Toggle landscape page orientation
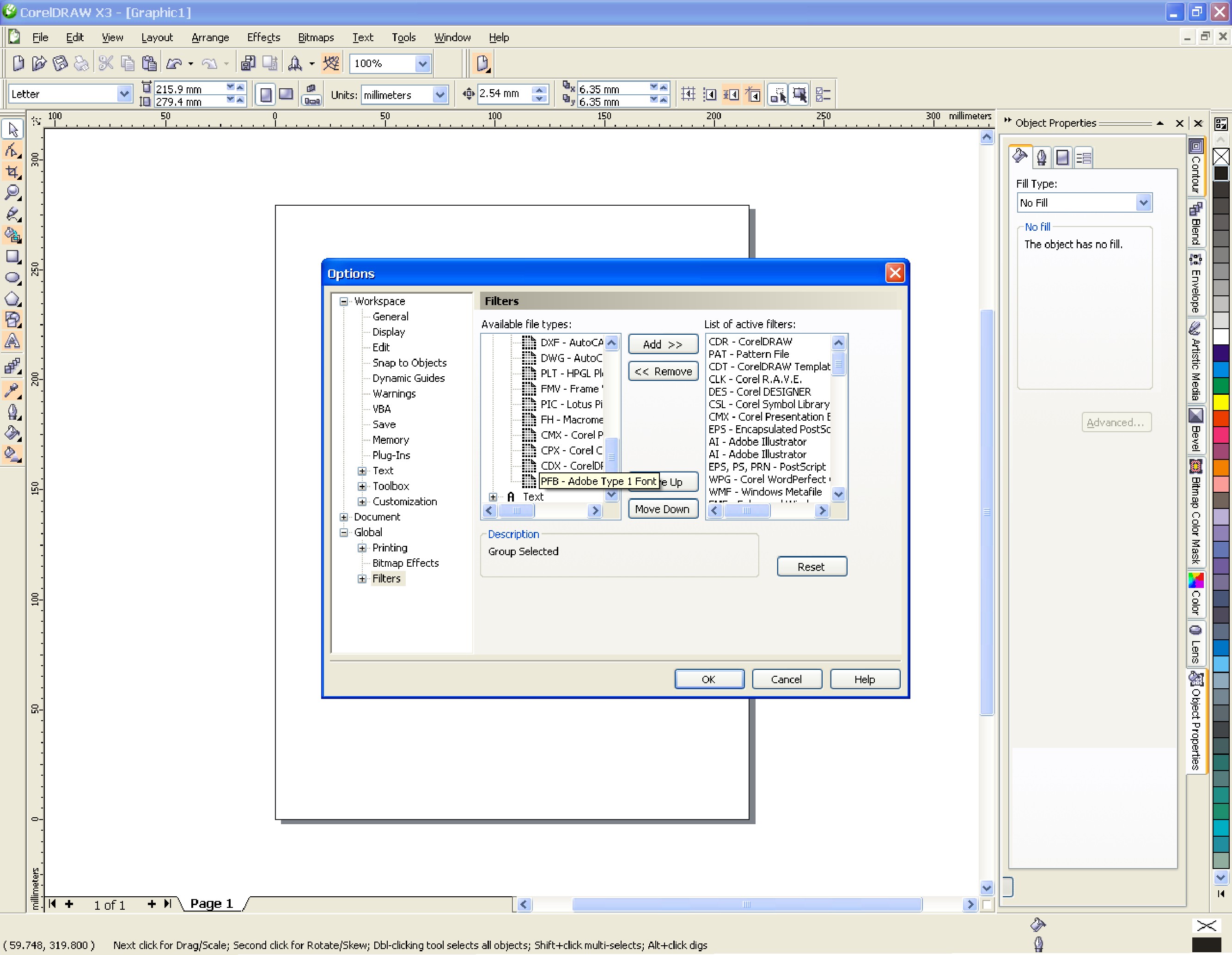The height and width of the screenshot is (955, 1232). click(286, 94)
